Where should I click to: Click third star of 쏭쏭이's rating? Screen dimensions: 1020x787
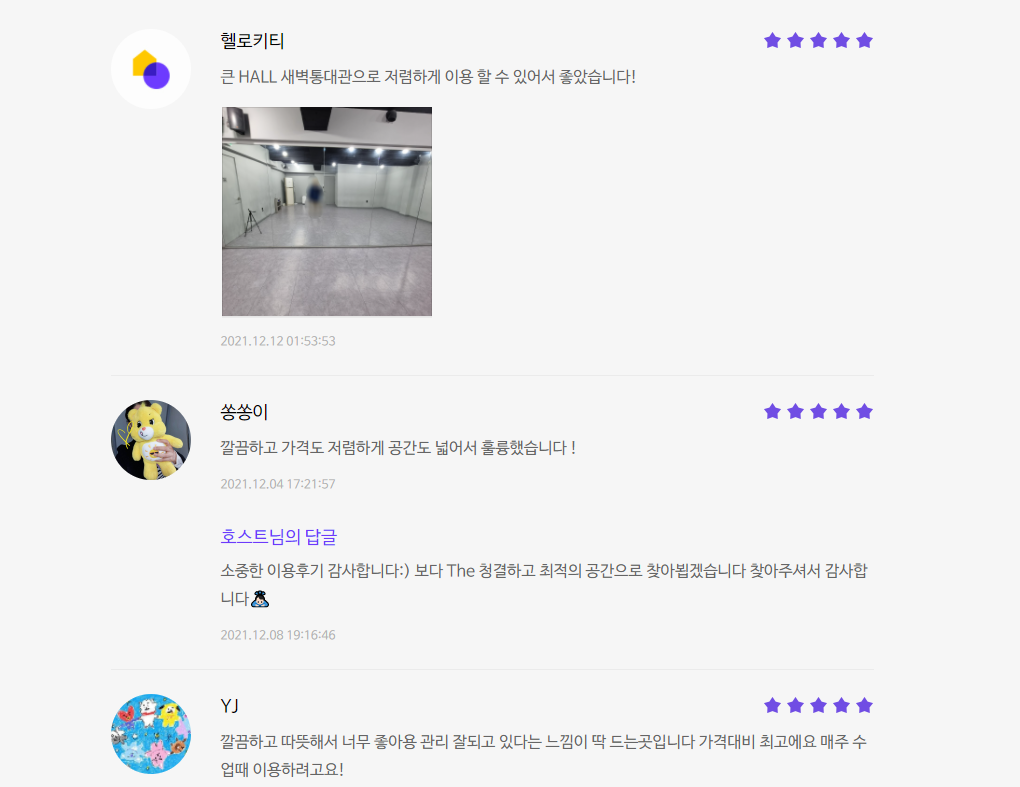click(818, 411)
